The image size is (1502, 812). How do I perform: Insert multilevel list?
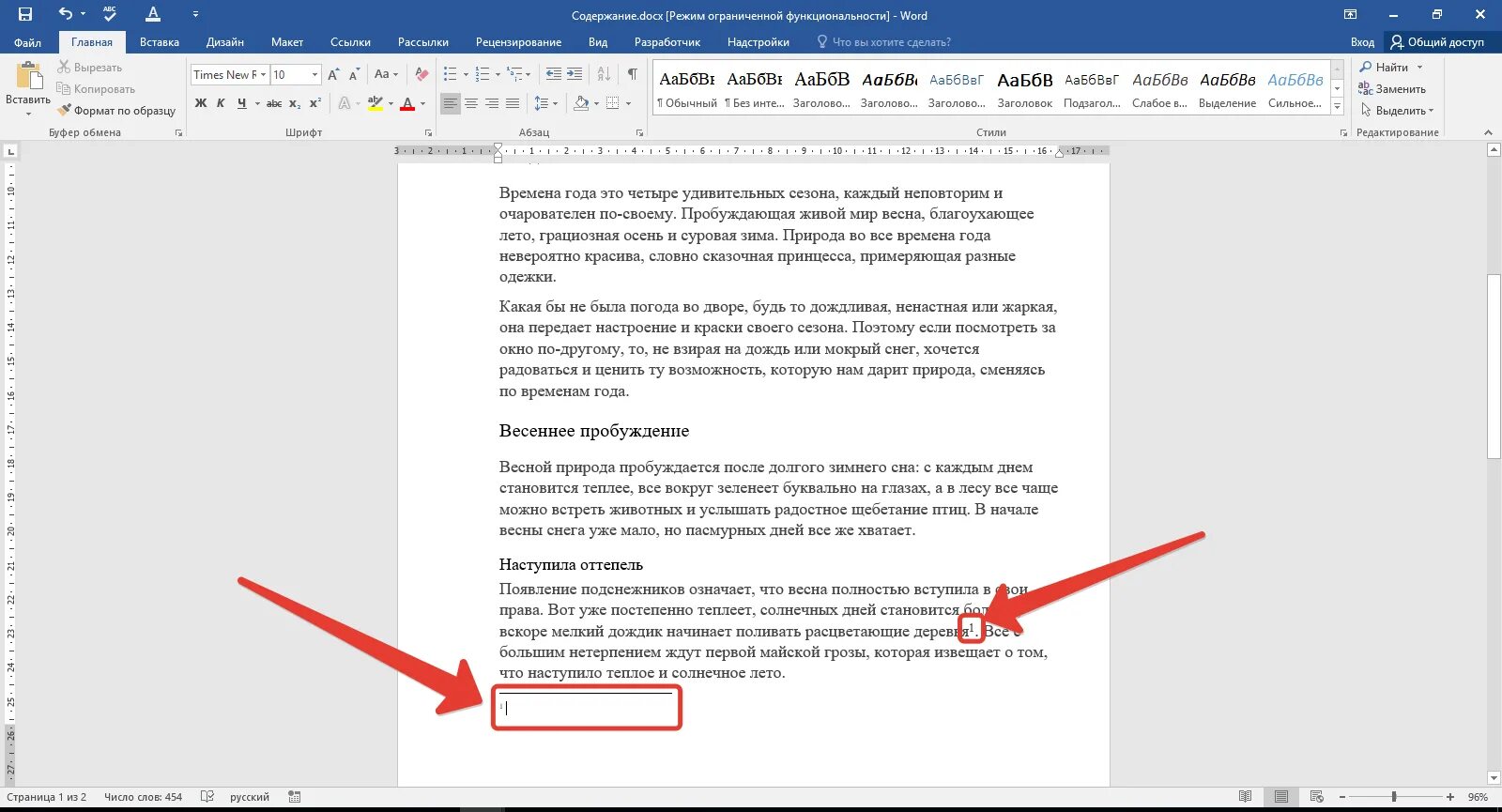pos(514,74)
